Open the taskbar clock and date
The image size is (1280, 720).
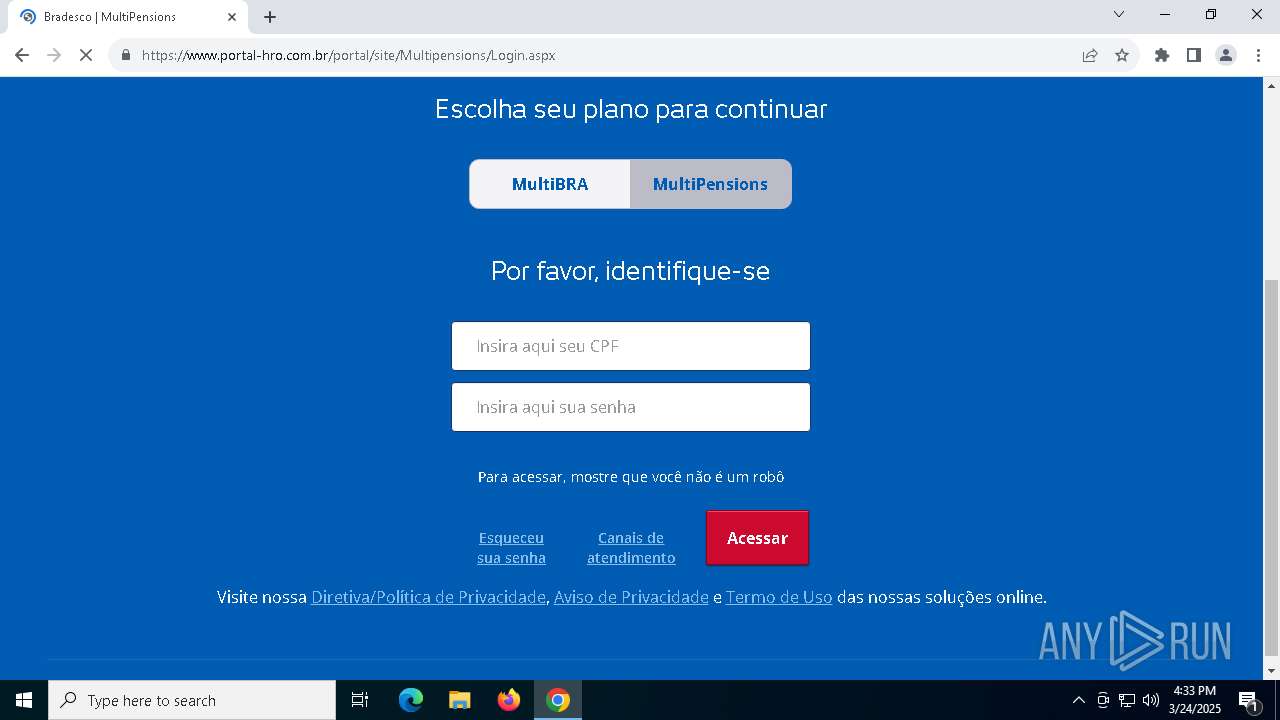(1195, 700)
